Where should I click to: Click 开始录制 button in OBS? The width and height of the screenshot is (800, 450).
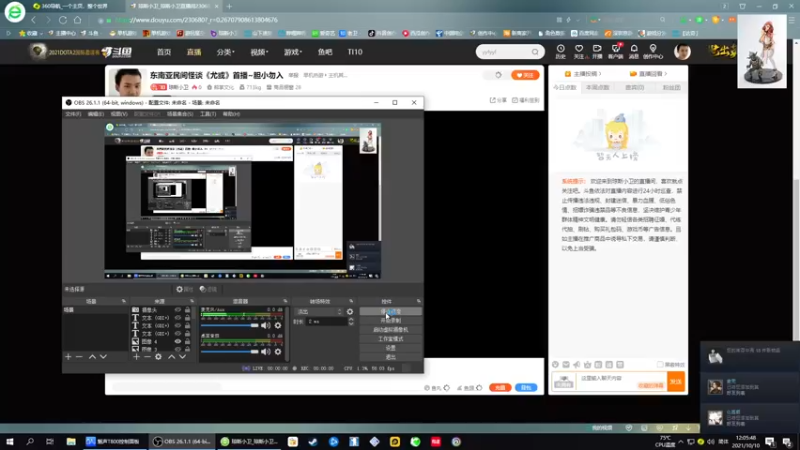pos(391,320)
